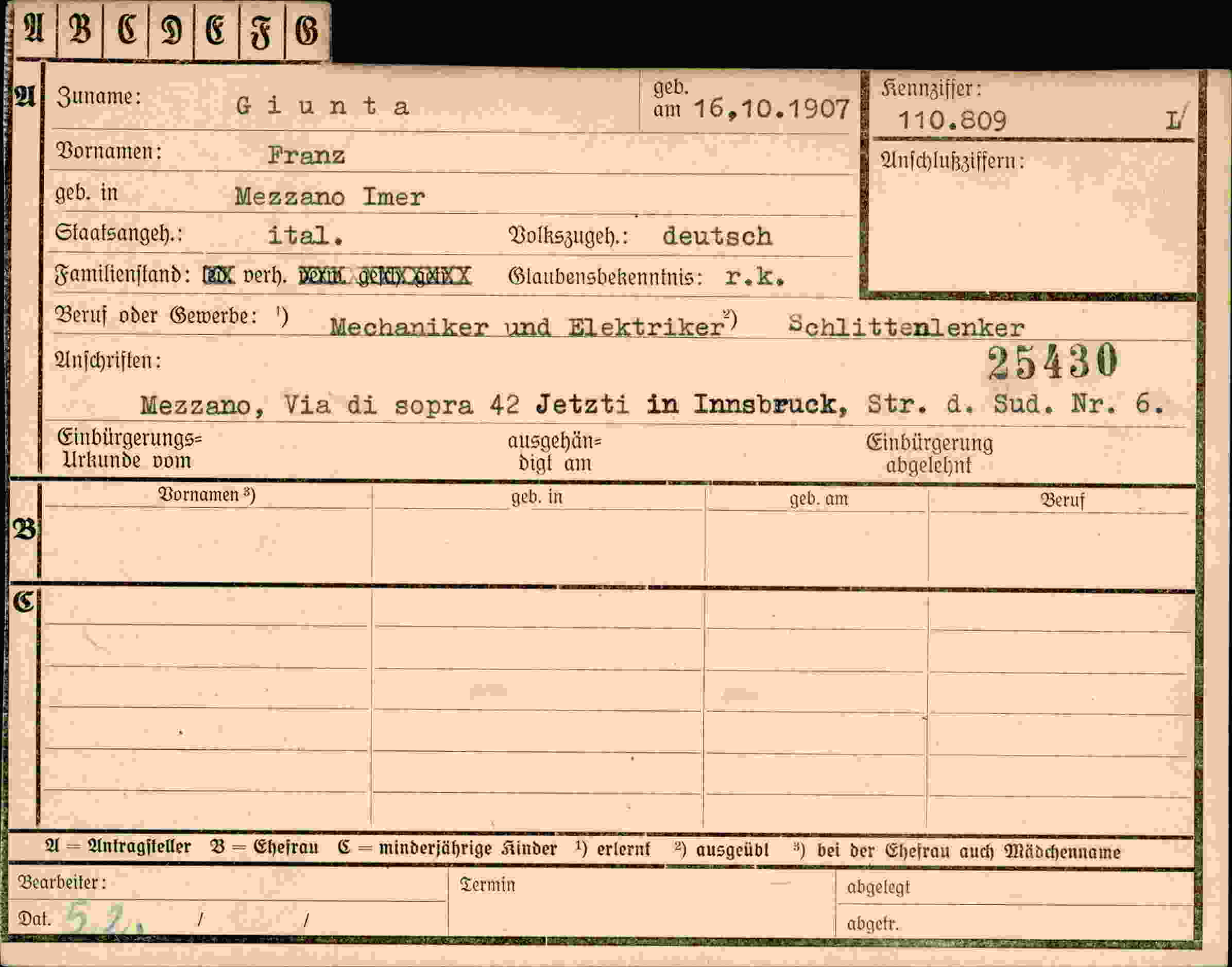Screen dimensions: 1232x967
Task: Select index tab letter B
Action: click(x=79, y=29)
